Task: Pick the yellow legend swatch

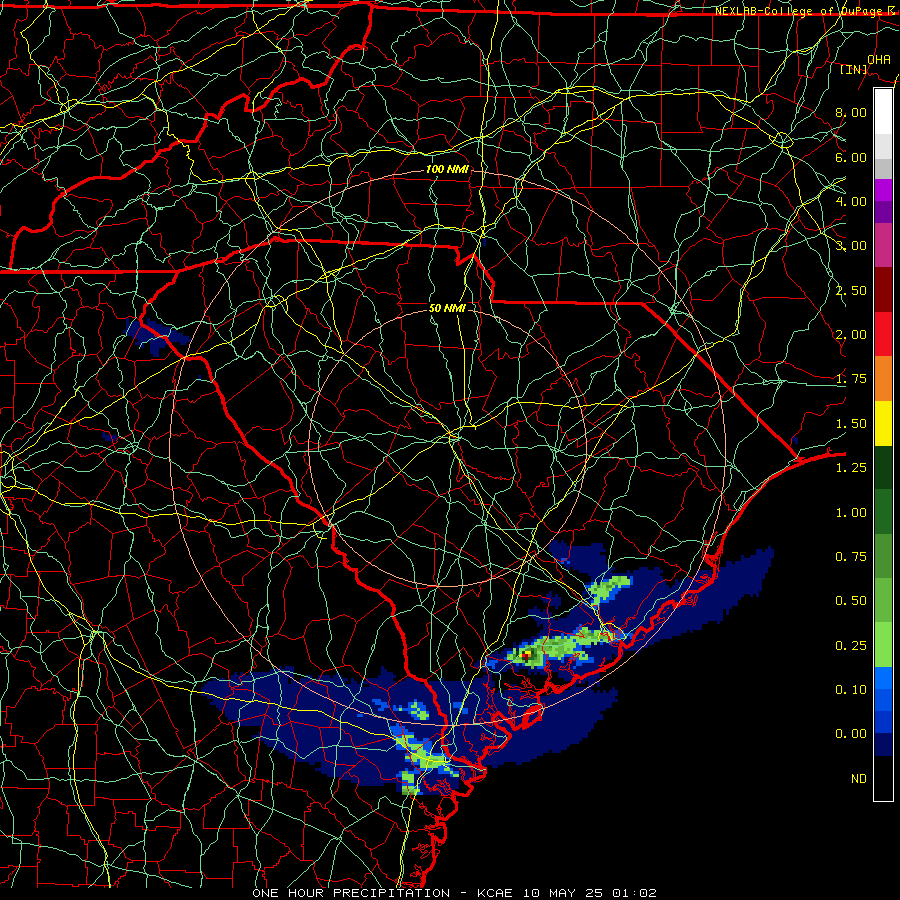Action: [883, 423]
